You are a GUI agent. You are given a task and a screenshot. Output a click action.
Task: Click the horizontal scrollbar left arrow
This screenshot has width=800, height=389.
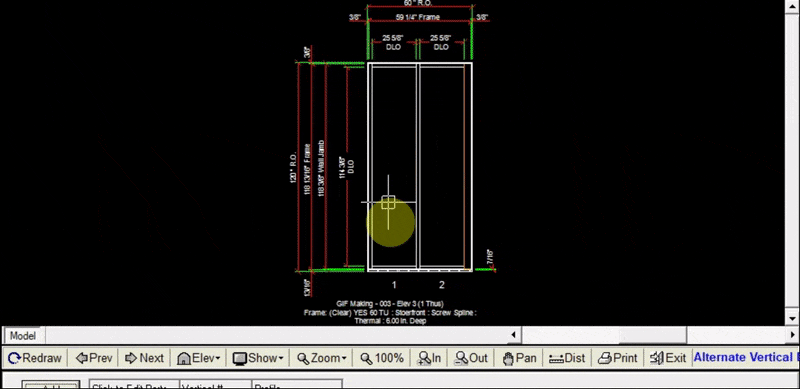[x=513, y=335]
